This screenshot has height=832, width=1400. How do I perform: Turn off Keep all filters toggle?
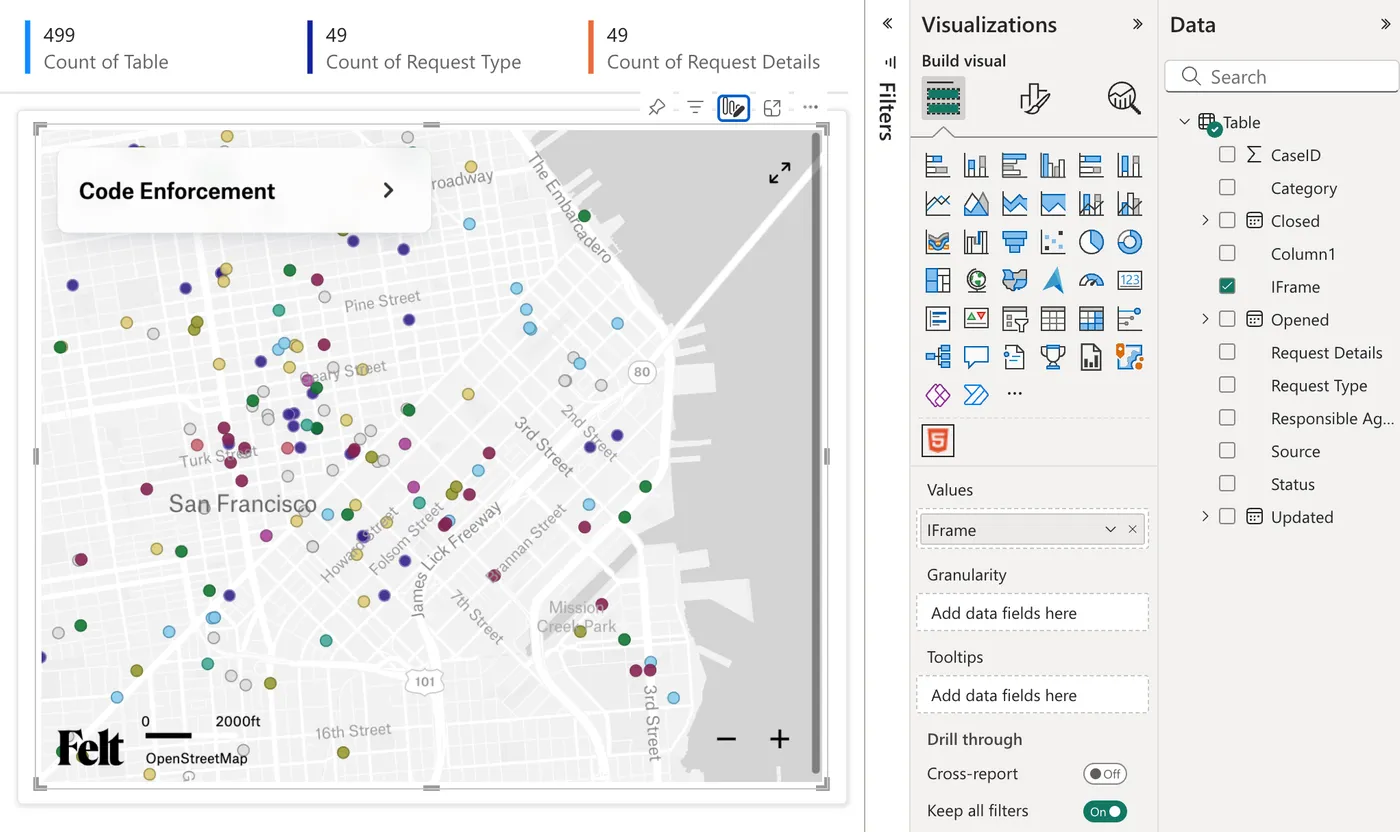tap(1105, 811)
